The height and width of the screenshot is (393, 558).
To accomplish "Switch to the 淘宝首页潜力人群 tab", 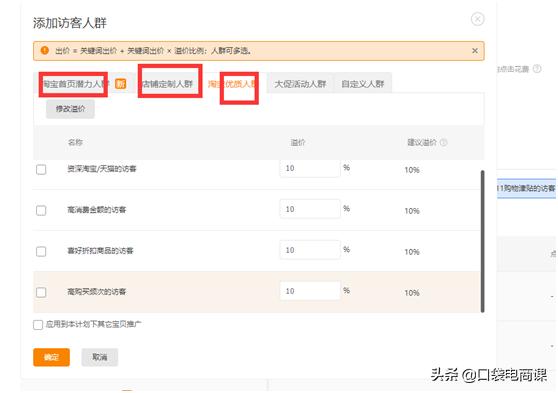I will click(x=75, y=84).
